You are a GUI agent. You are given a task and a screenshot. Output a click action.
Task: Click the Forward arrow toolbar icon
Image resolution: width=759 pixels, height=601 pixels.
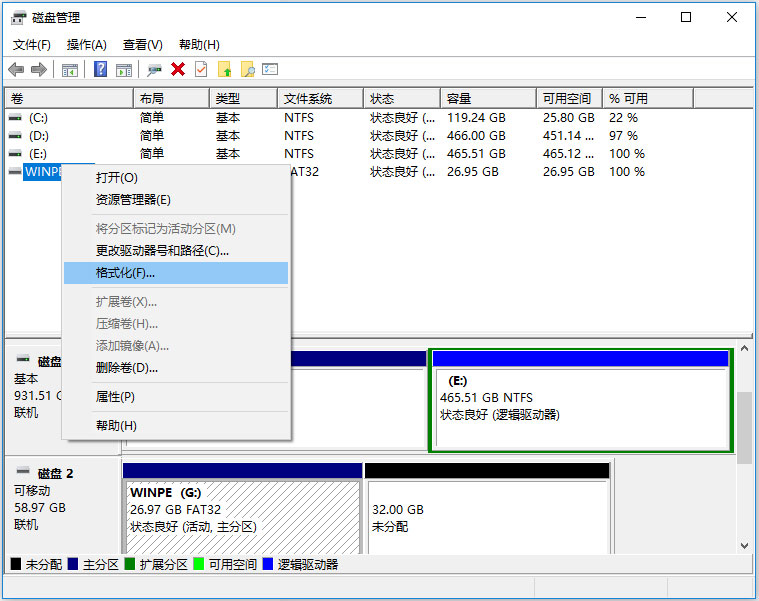pyautogui.click(x=39, y=70)
